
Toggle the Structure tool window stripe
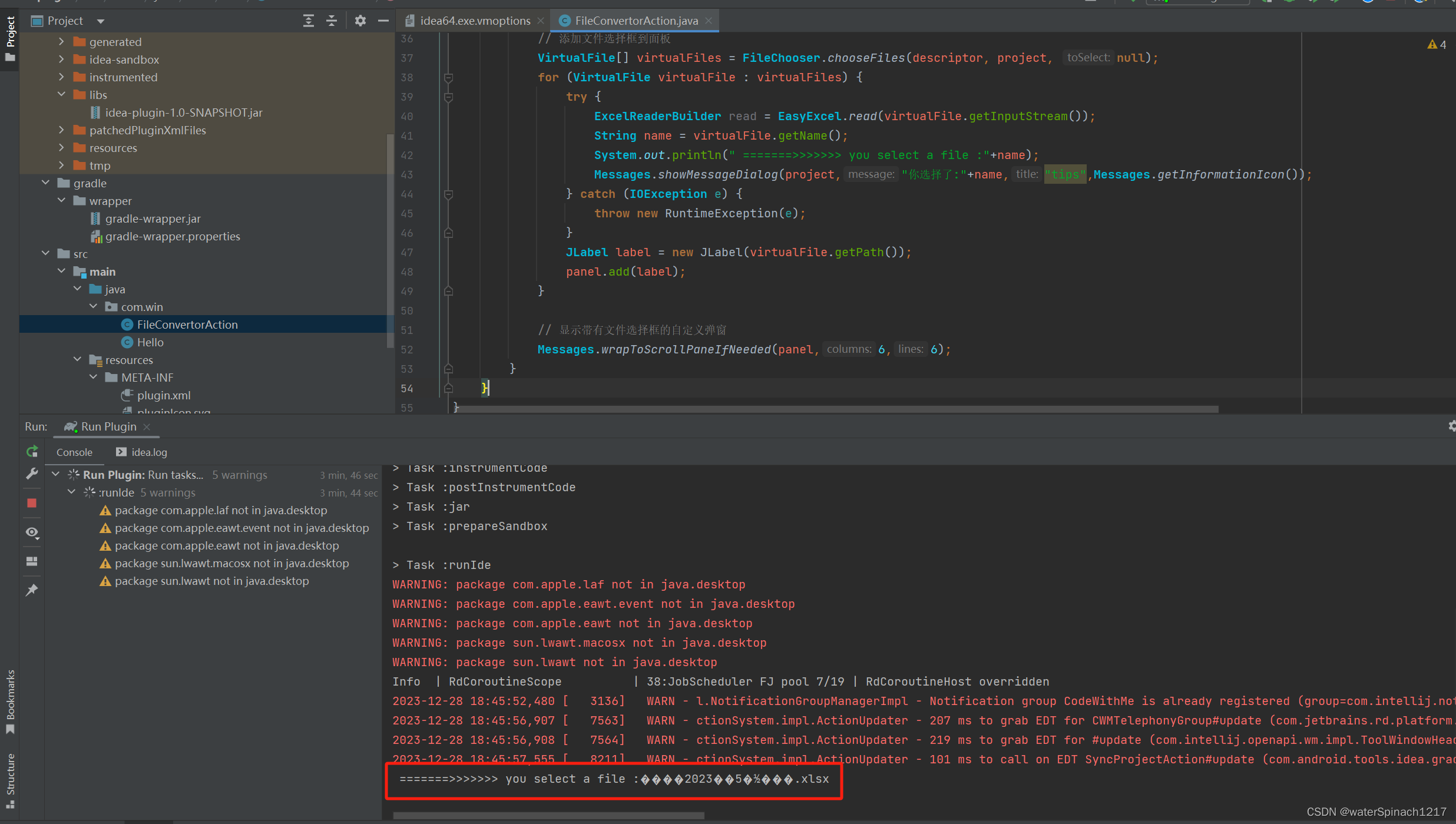(10, 780)
